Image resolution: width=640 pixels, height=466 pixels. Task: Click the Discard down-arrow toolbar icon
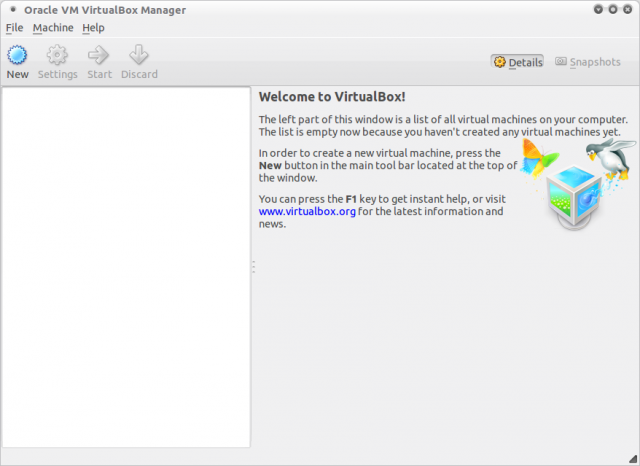pyautogui.click(x=139, y=55)
